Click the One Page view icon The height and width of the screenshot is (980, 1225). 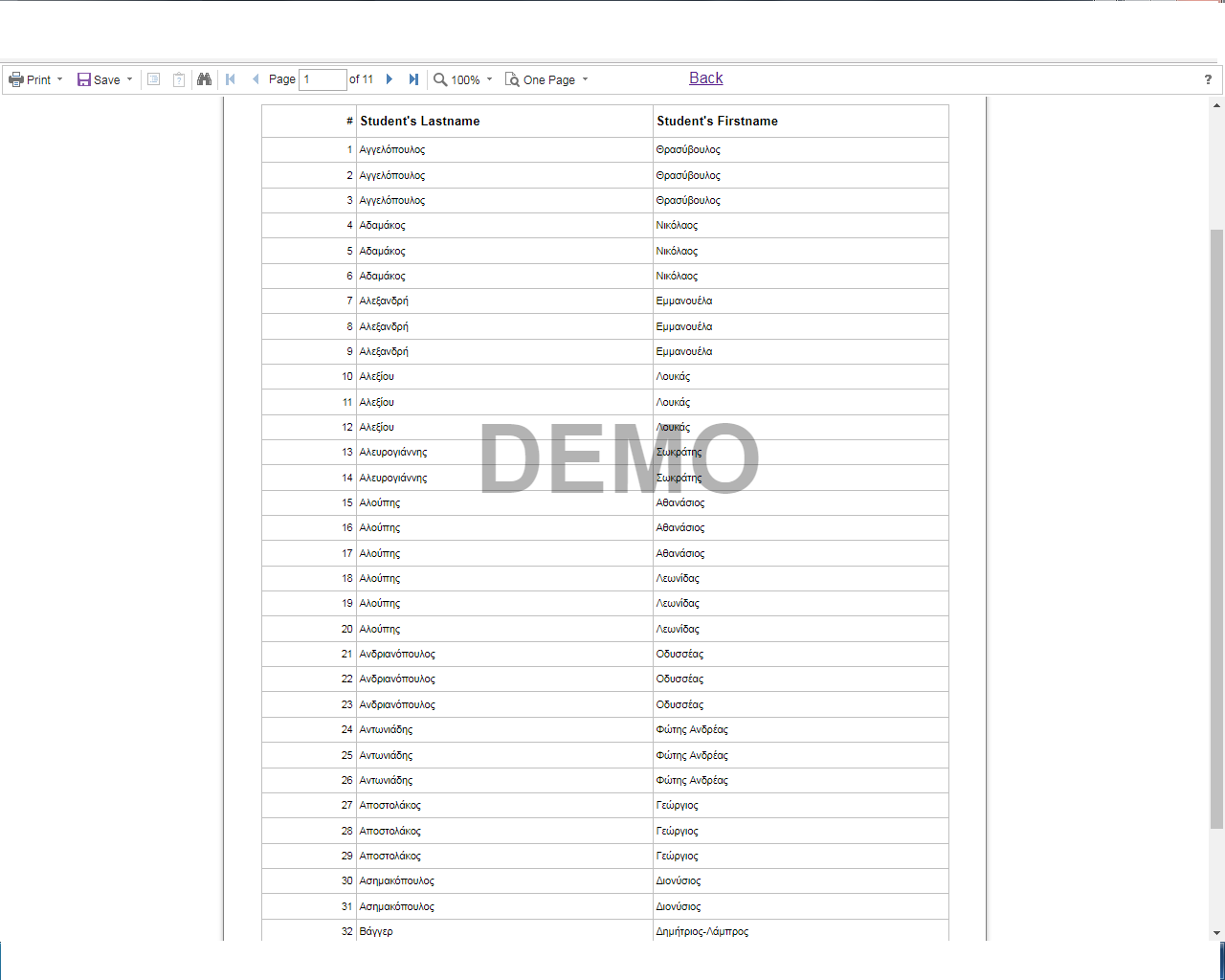pyautogui.click(x=512, y=79)
